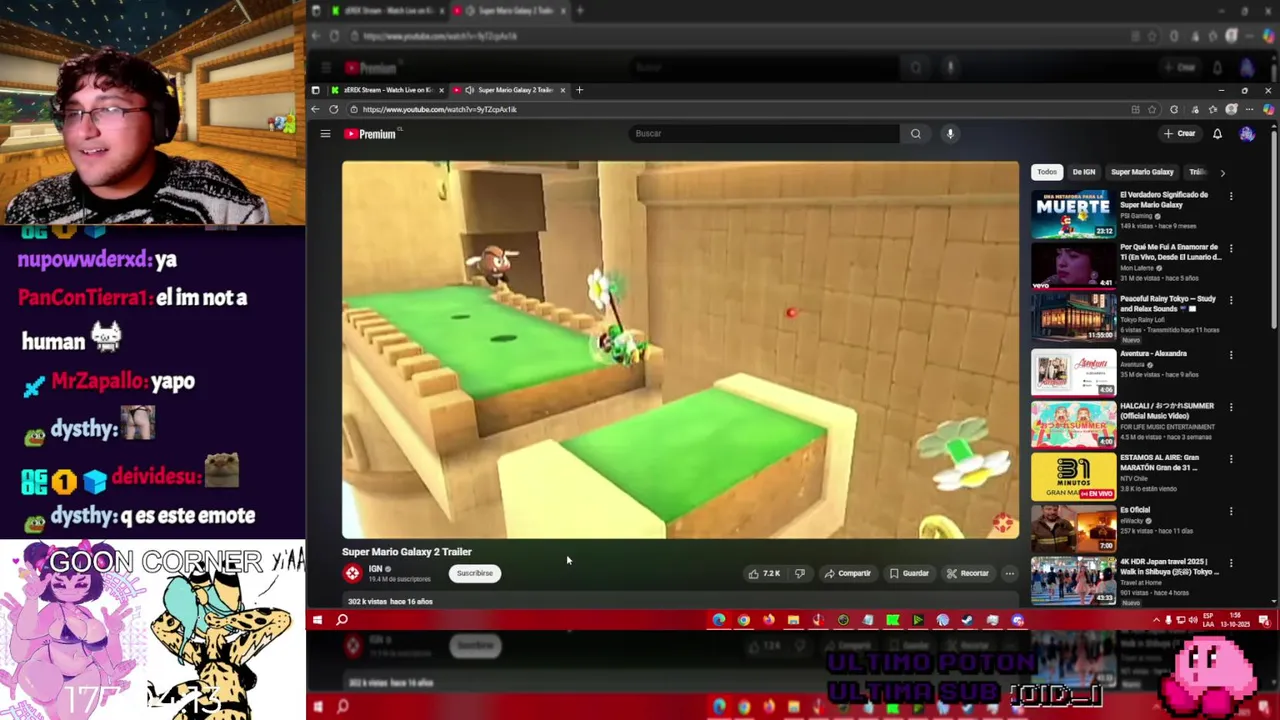The width and height of the screenshot is (1280, 720).
Task: Like the video with thumbs up
Action: pyautogui.click(x=764, y=573)
